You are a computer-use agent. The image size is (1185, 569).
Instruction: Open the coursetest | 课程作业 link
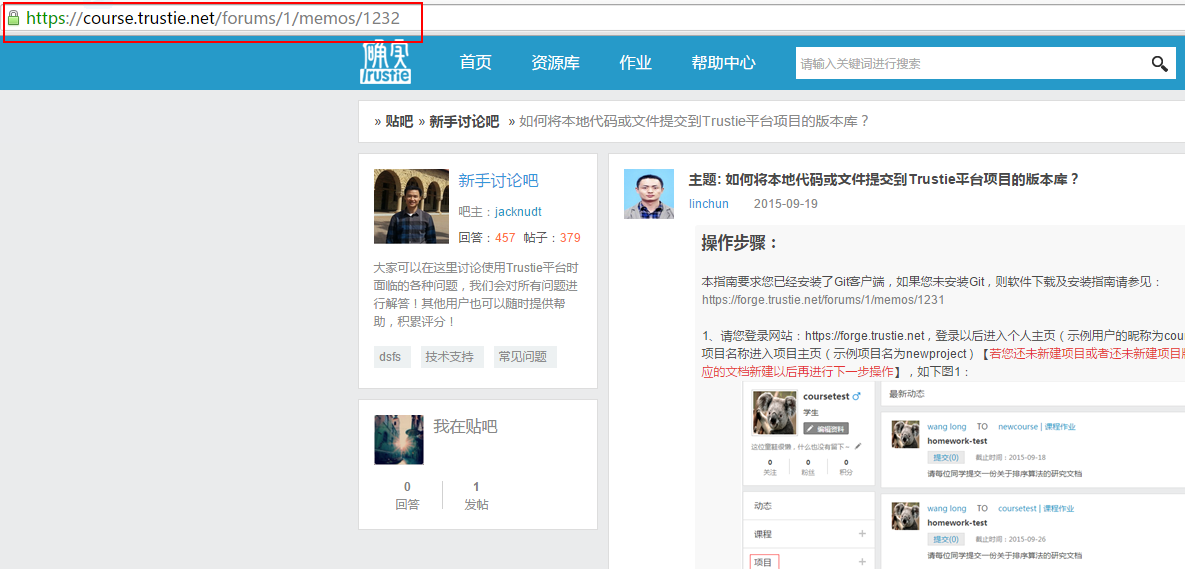coord(1036,509)
